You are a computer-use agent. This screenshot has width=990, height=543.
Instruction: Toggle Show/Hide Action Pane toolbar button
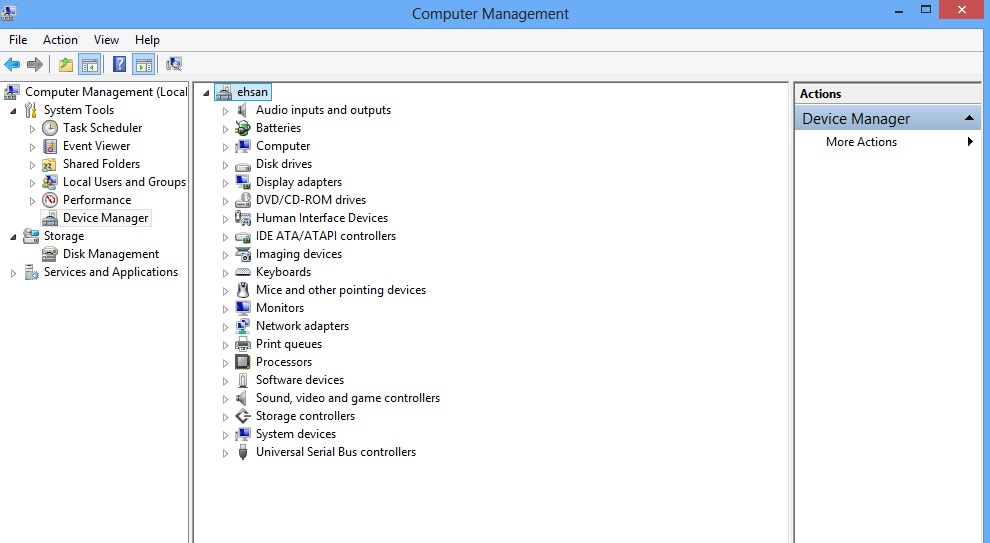point(144,65)
